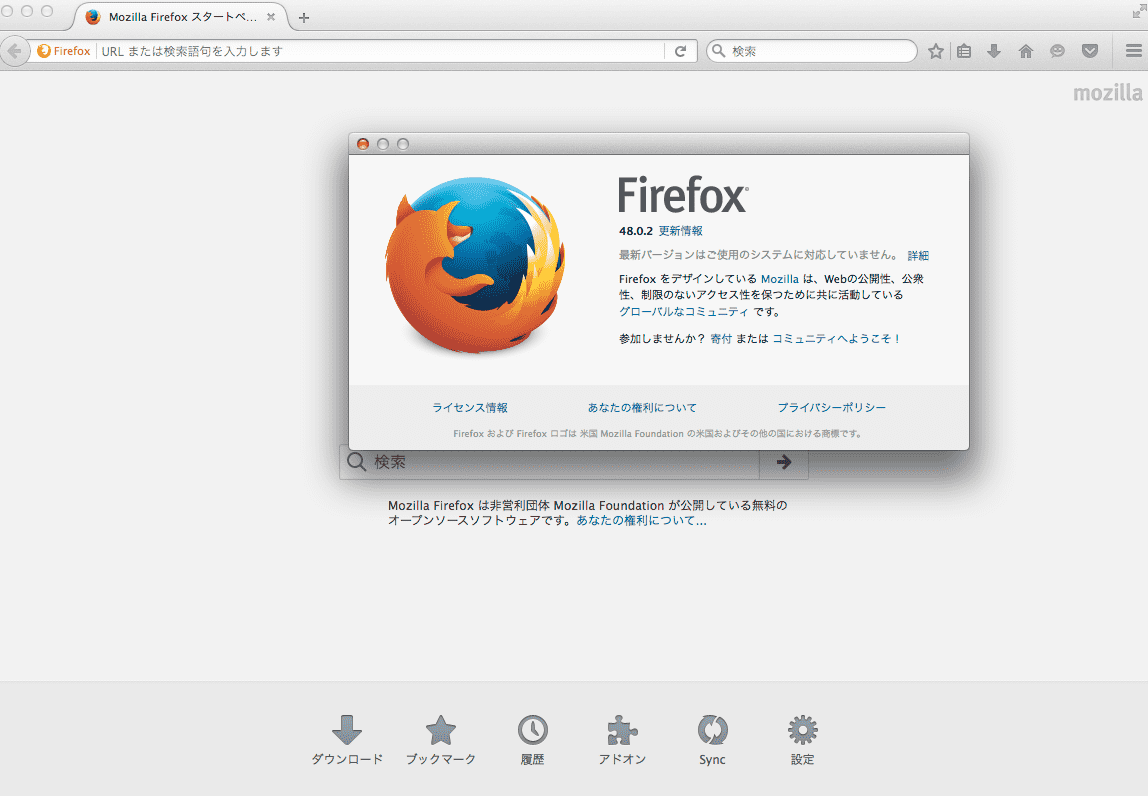The width and height of the screenshot is (1148, 796).
Task: Open グローバルなコミュニティ link
Action: (684, 311)
